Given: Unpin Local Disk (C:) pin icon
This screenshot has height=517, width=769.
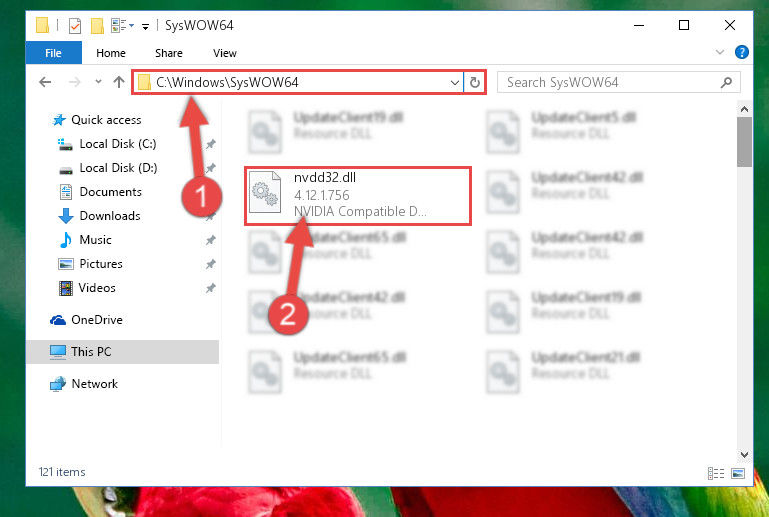Looking at the screenshot, I should (x=210, y=144).
